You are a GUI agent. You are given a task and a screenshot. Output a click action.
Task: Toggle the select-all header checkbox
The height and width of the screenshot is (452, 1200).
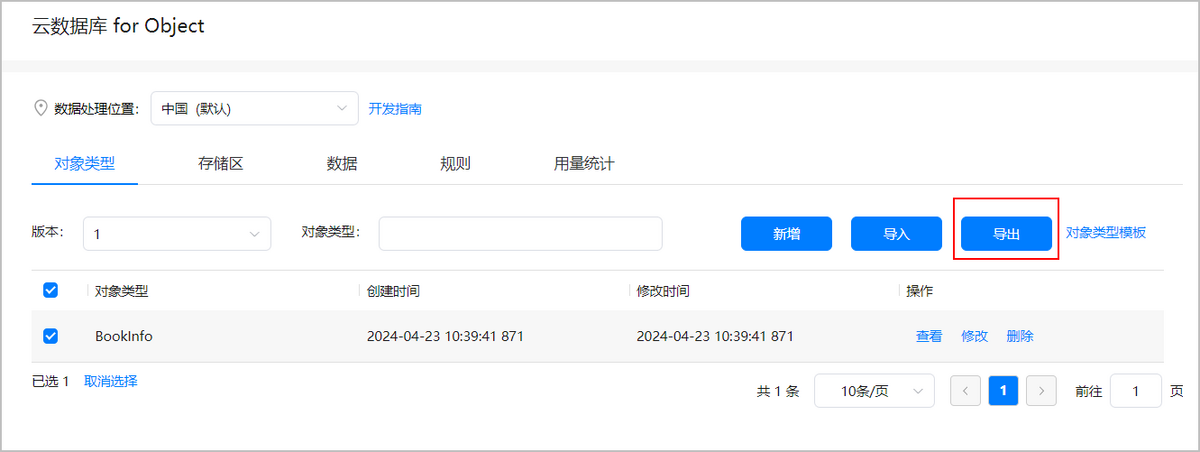(51, 290)
